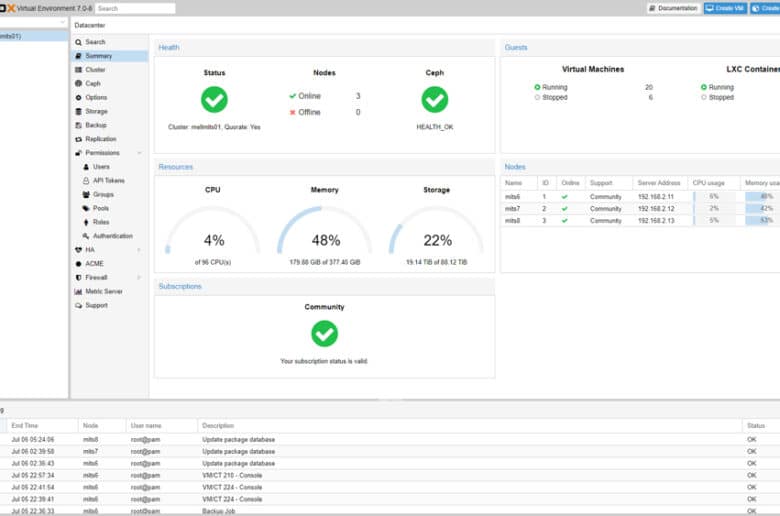
Task: Open the Storage menu item
Action: [x=109, y=111]
